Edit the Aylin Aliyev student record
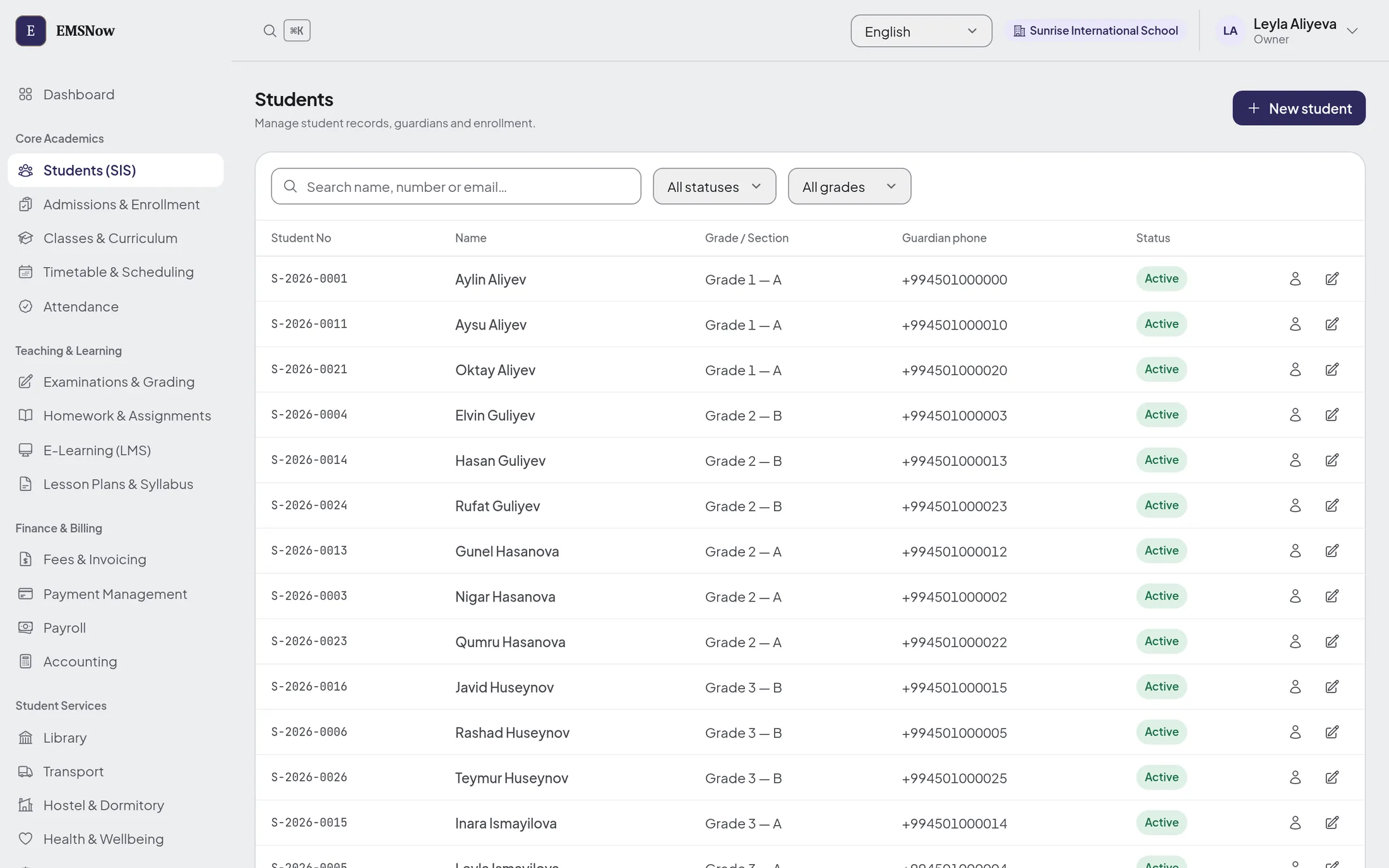The image size is (1389, 868). (1332, 279)
